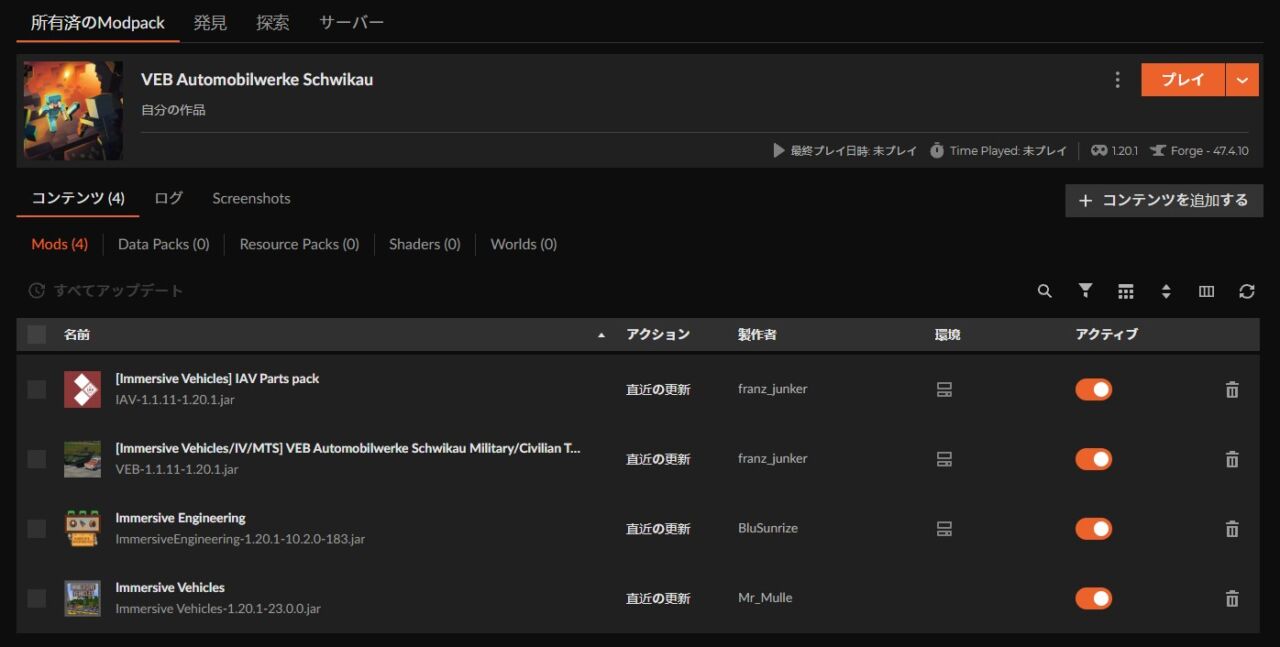This screenshot has height=647, width=1280.
Task: Click the VEB Automobilwerke modpack thumbnail
Action: (x=72, y=110)
